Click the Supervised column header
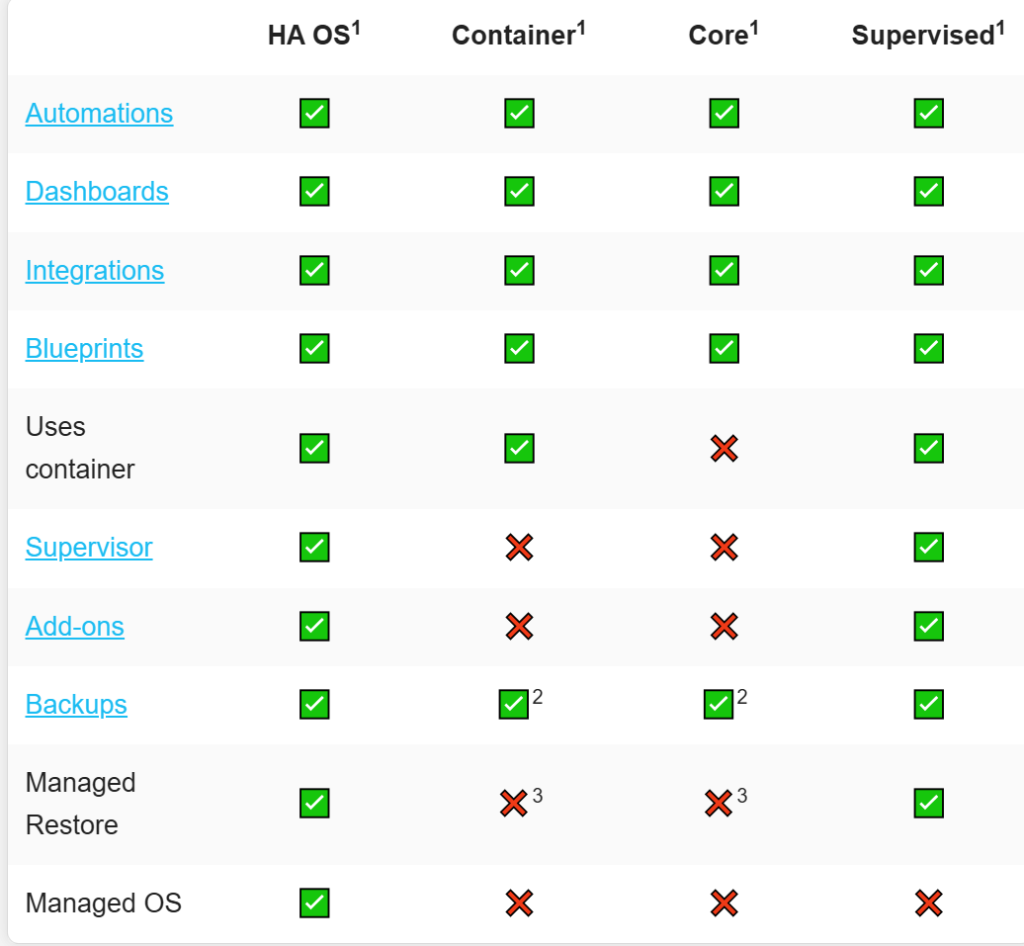1024x946 pixels. [928, 35]
